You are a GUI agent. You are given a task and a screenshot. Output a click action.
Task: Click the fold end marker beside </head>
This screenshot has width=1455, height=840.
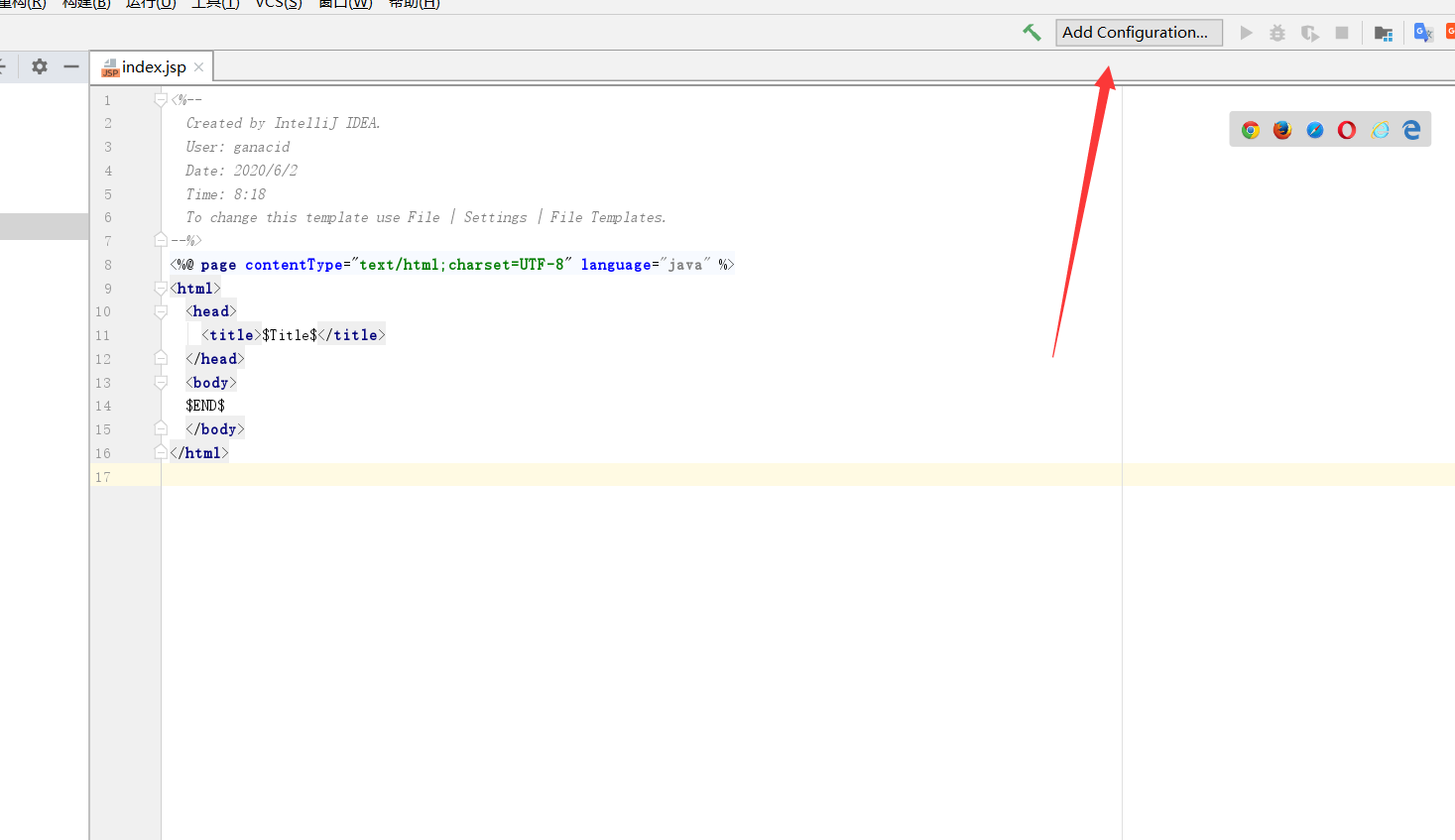pyautogui.click(x=161, y=358)
